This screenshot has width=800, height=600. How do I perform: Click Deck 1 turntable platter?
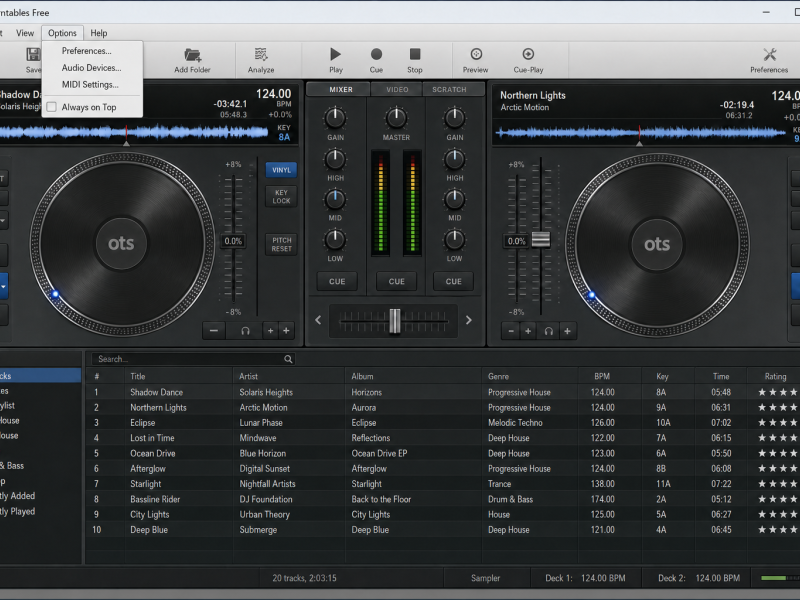click(121, 244)
